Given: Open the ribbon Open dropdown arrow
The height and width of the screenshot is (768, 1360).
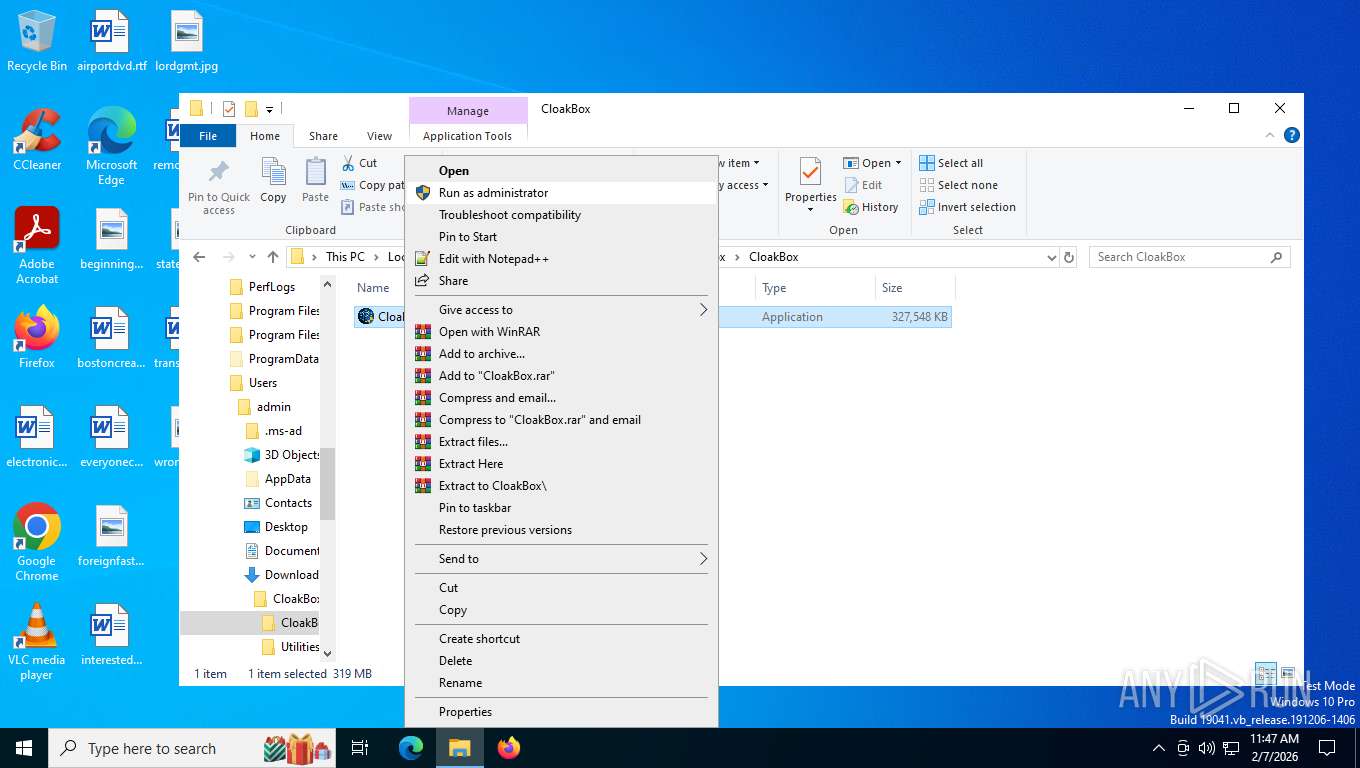Looking at the screenshot, I should pyautogui.click(x=898, y=163).
